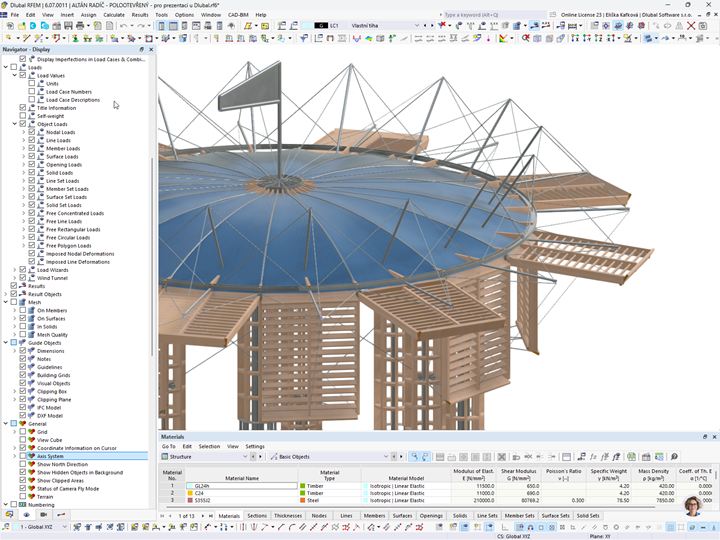Click the filter funnel icon in second toolbar
The image size is (720, 540).
[x=304, y=38]
